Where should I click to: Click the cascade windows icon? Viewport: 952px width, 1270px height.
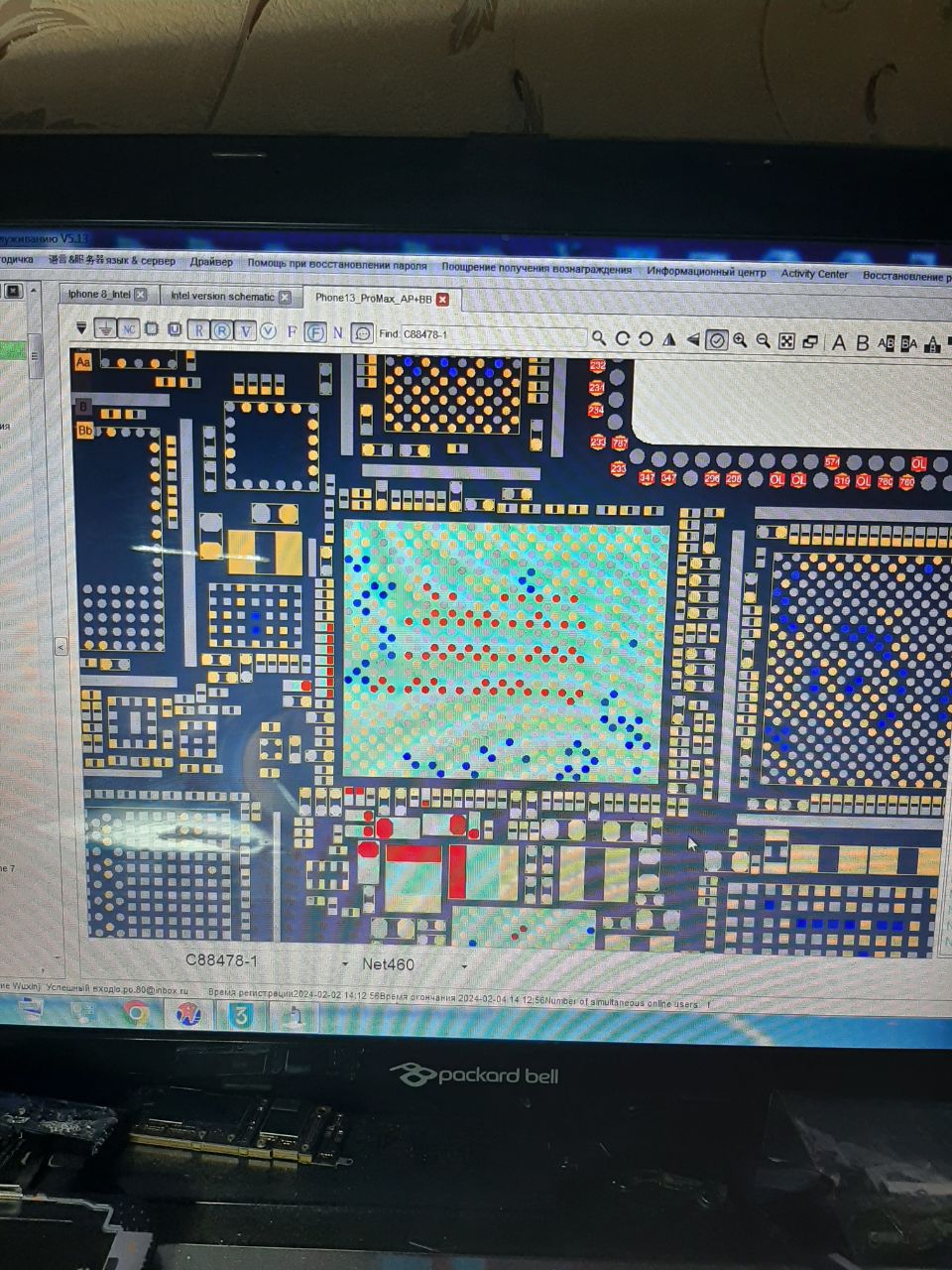[x=810, y=342]
